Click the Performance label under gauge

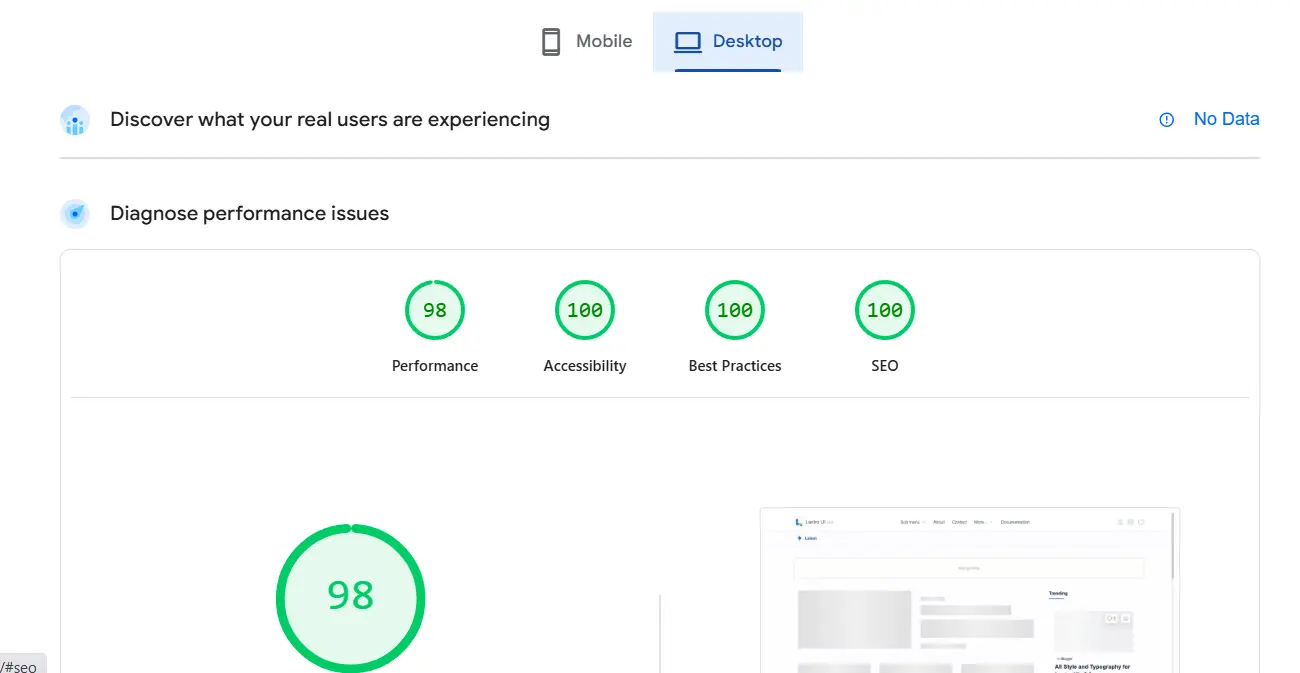point(435,366)
